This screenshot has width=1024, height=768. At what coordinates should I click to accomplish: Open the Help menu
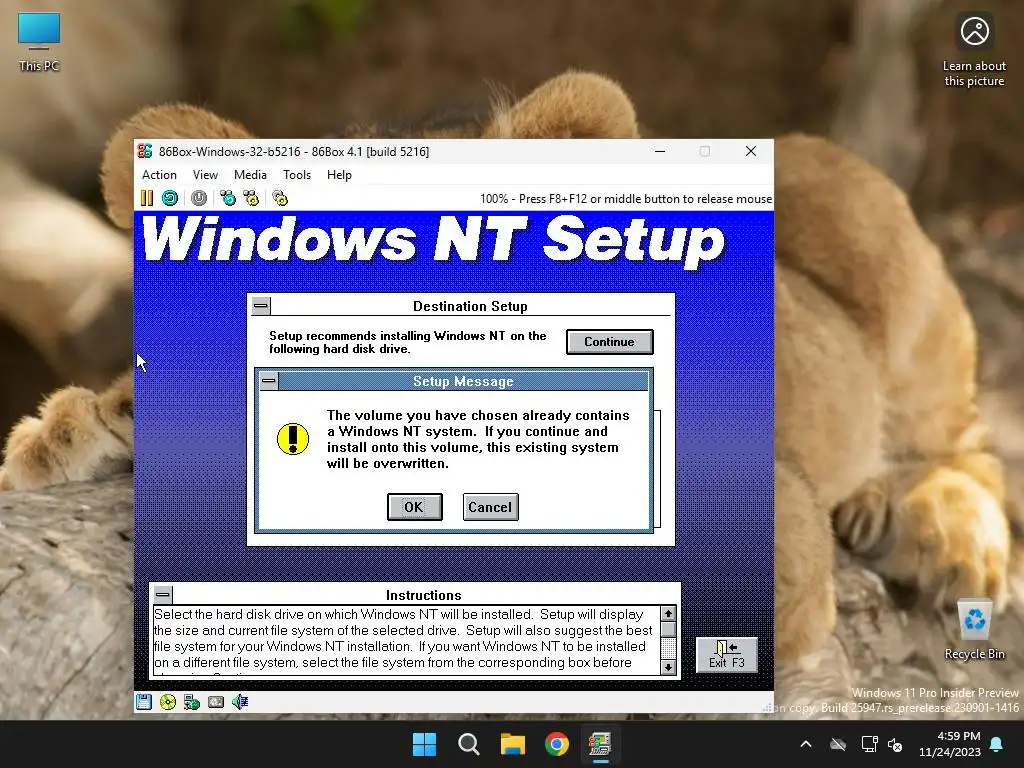pos(339,175)
